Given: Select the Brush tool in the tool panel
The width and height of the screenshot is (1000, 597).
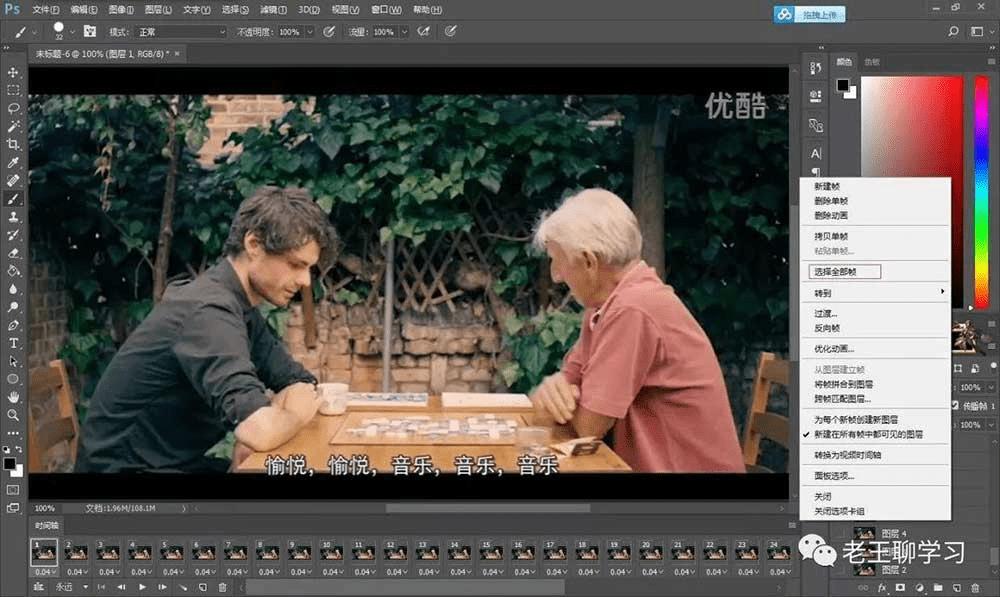Looking at the screenshot, I should [13, 199].
